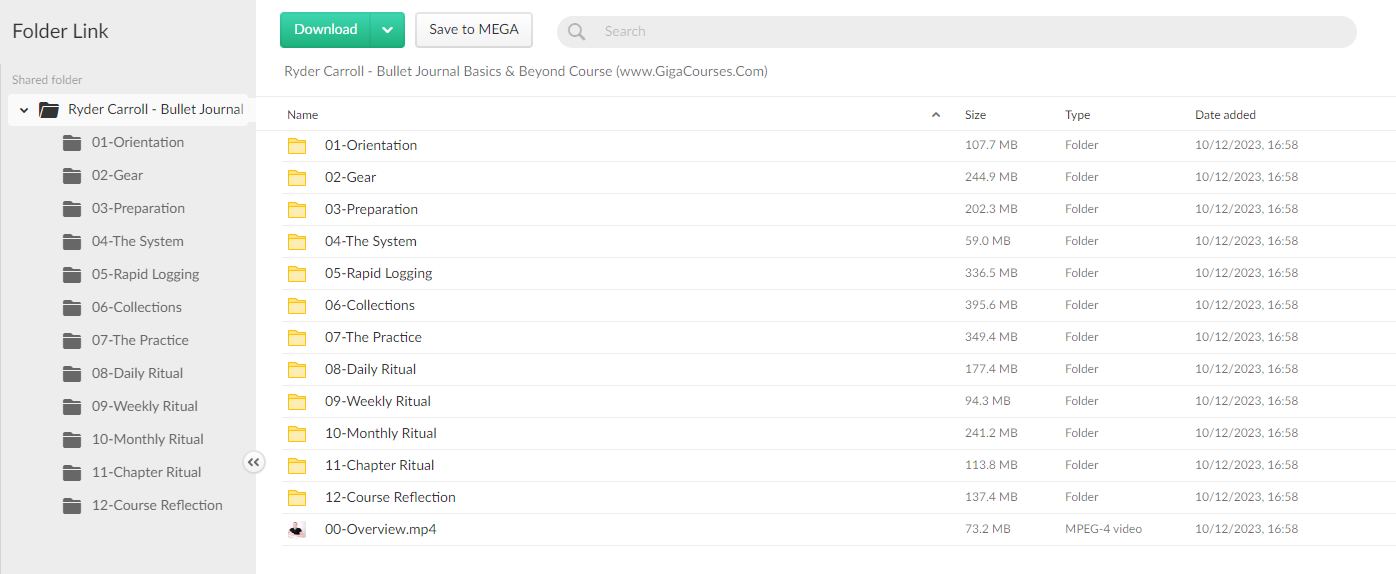Sort files by Date added column
The height and width of the screenshot is (574, 1396).
[1225, 115]
